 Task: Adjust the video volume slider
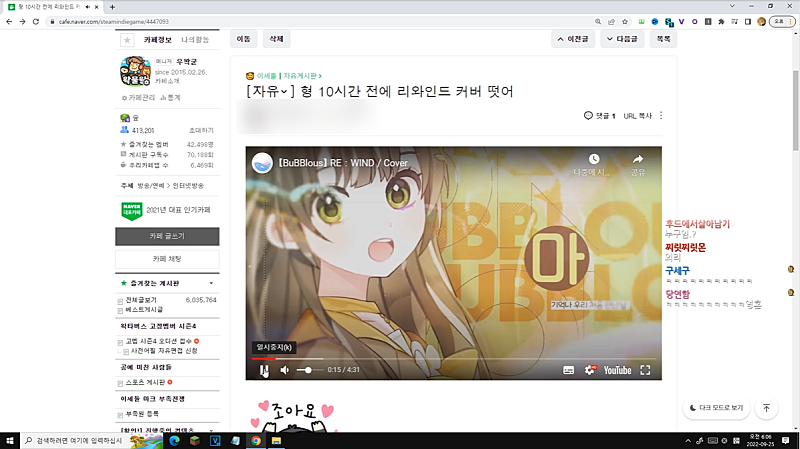[308, 370]
